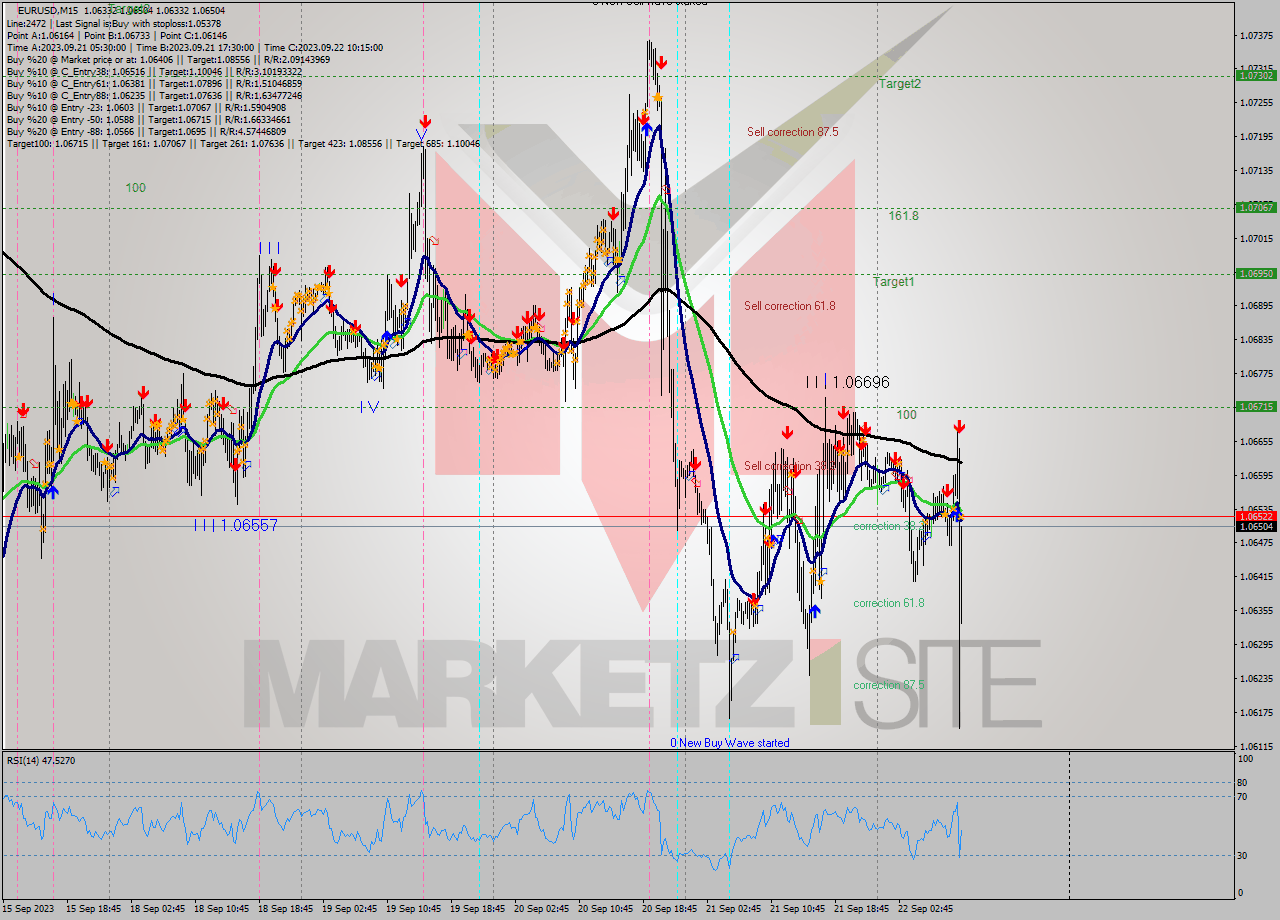Screen dimensions: 1280x920
Task: Click the green '100' label beside 1.06715 line
Action: (906, 414)
